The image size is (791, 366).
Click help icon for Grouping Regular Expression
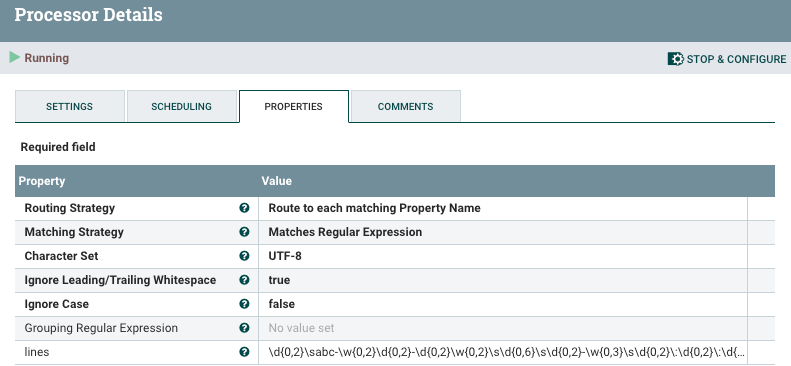pos(244,328)
